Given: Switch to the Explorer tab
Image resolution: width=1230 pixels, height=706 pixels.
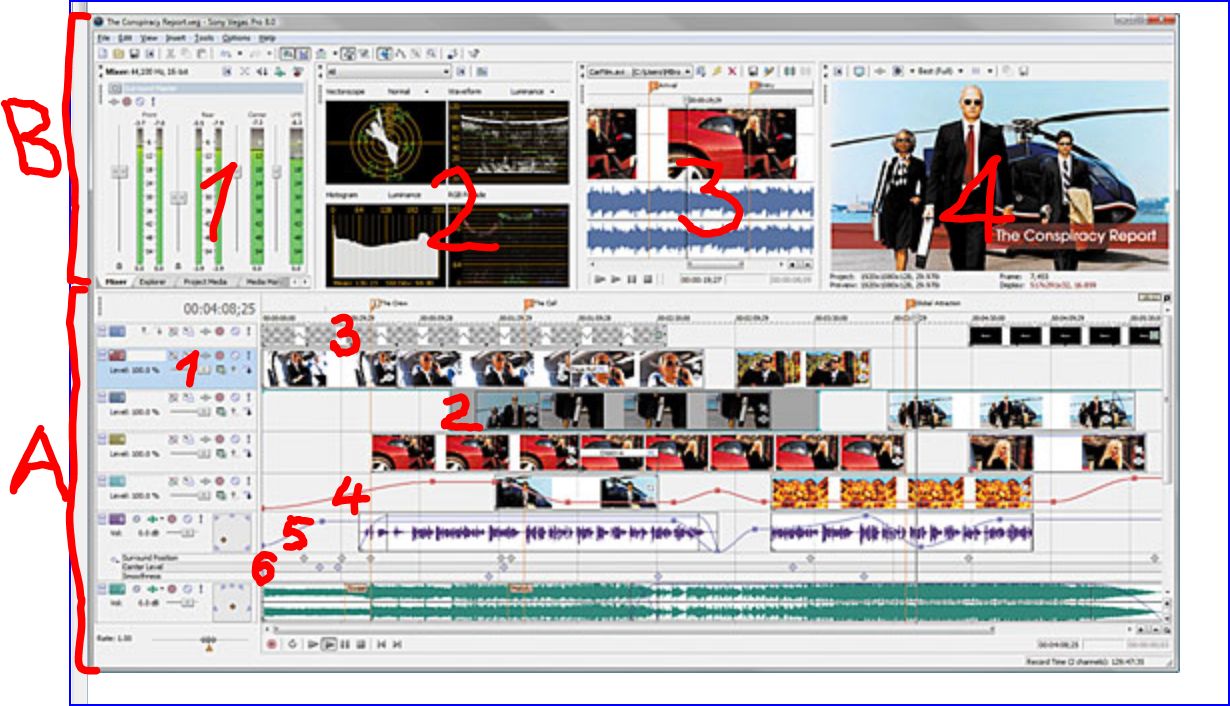Looking at the screenshot, I should tap(153, 282).
